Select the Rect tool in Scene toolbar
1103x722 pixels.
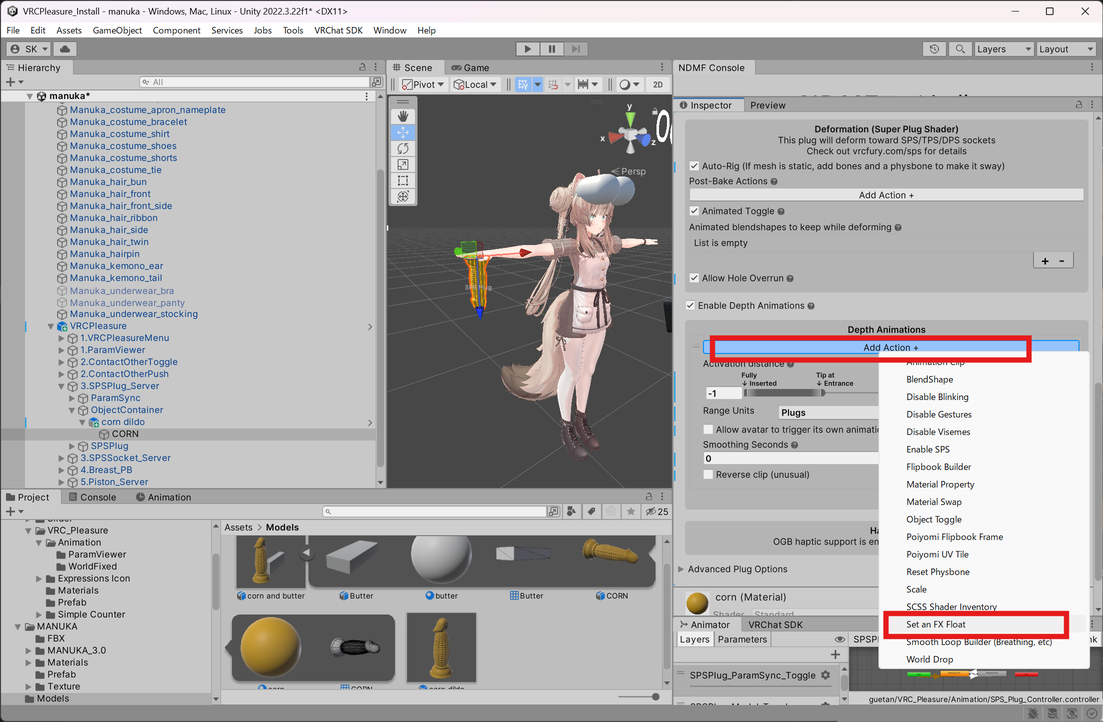click(403, 181)
